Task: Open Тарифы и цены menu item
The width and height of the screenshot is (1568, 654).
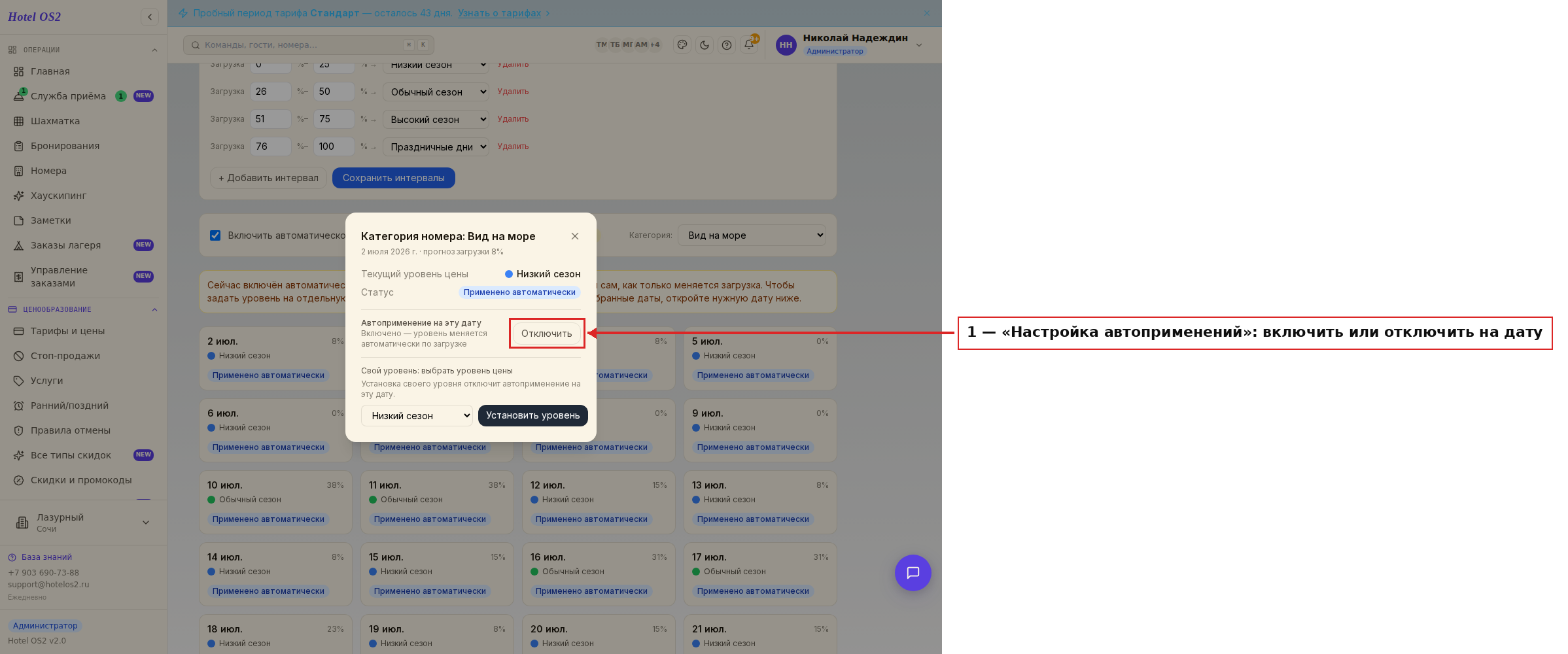Action: click(67, 331)
